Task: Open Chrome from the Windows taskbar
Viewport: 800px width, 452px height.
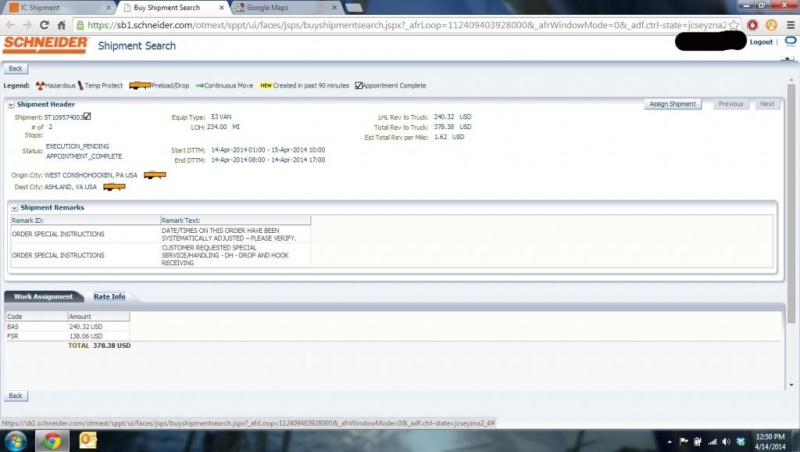Action: 51,440
